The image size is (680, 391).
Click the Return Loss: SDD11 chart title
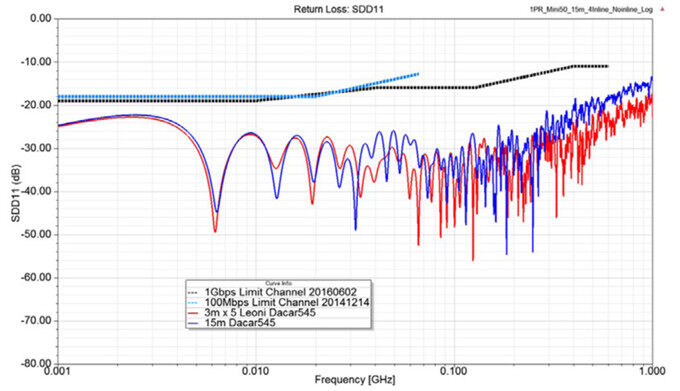point(339,9)
